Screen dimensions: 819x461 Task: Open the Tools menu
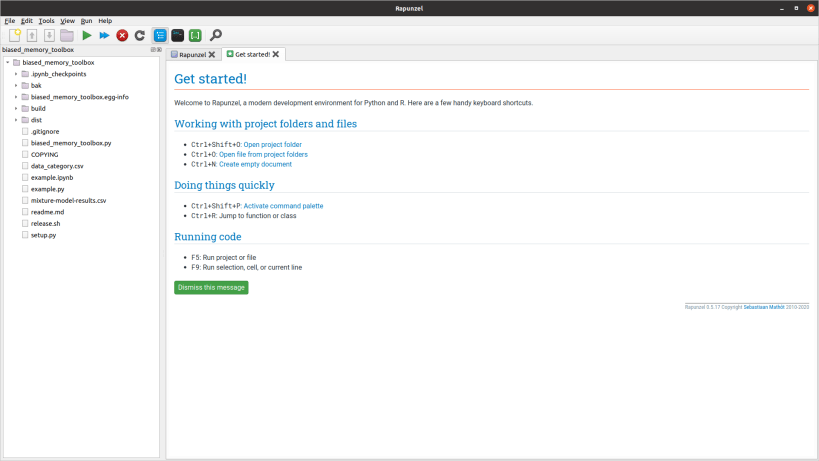46,21
